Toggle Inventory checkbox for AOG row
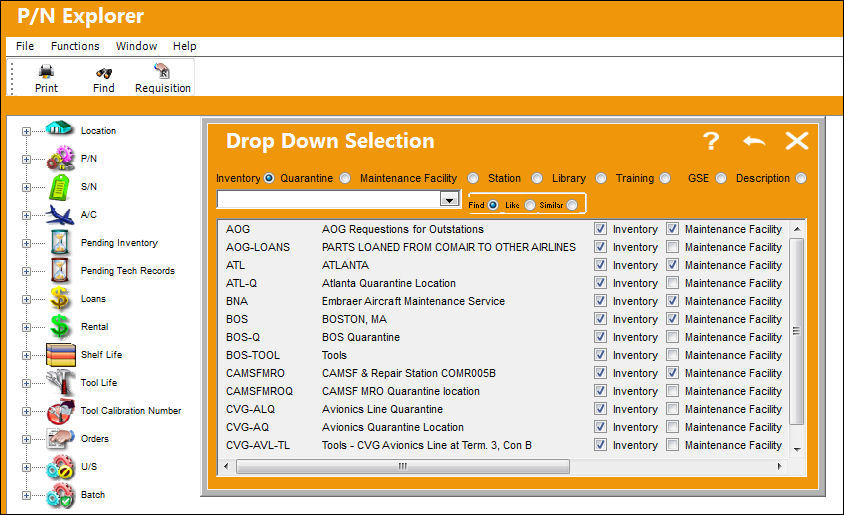 (600, 229)
